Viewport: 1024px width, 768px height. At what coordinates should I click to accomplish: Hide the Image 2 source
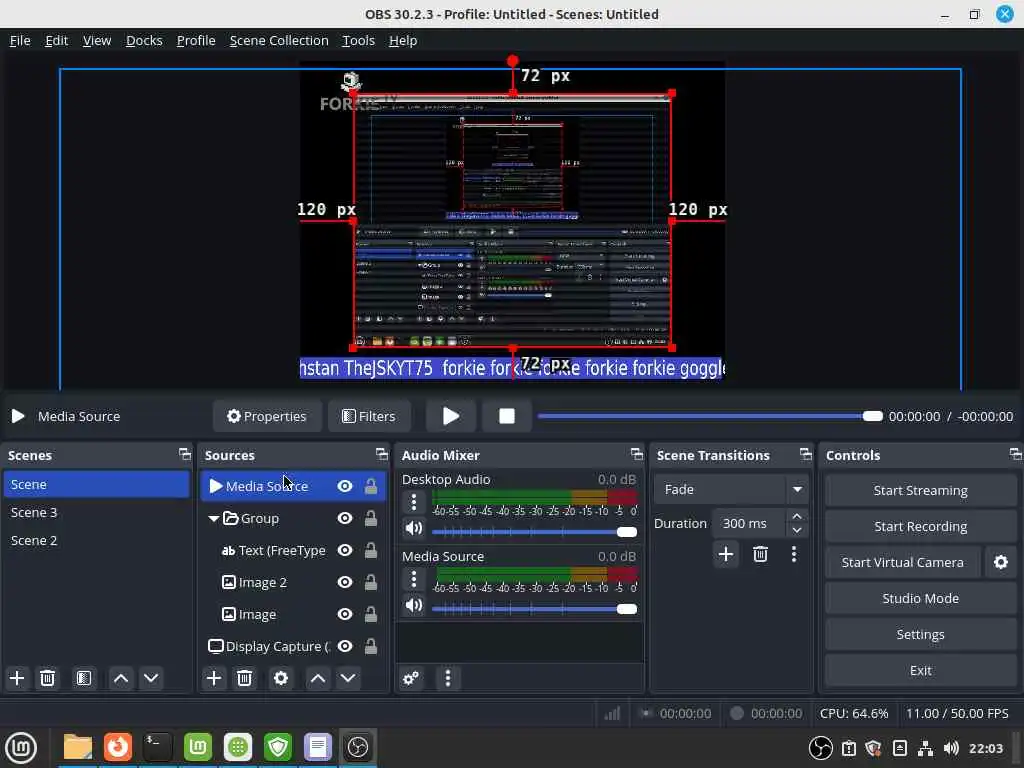tap(345, 583)
